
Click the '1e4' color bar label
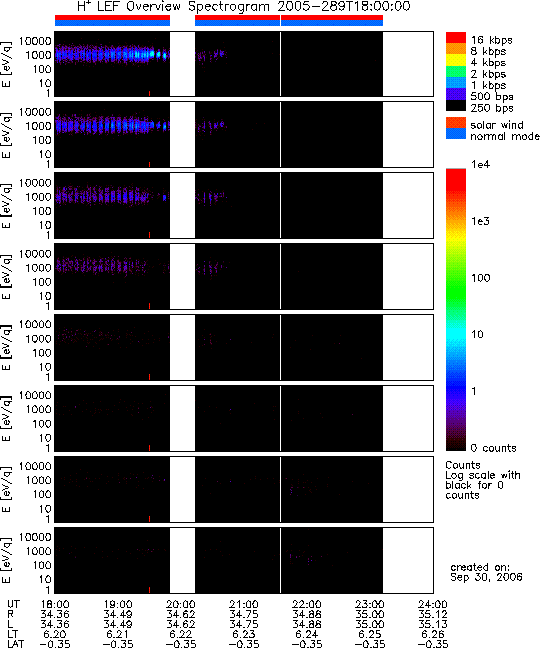481,164
